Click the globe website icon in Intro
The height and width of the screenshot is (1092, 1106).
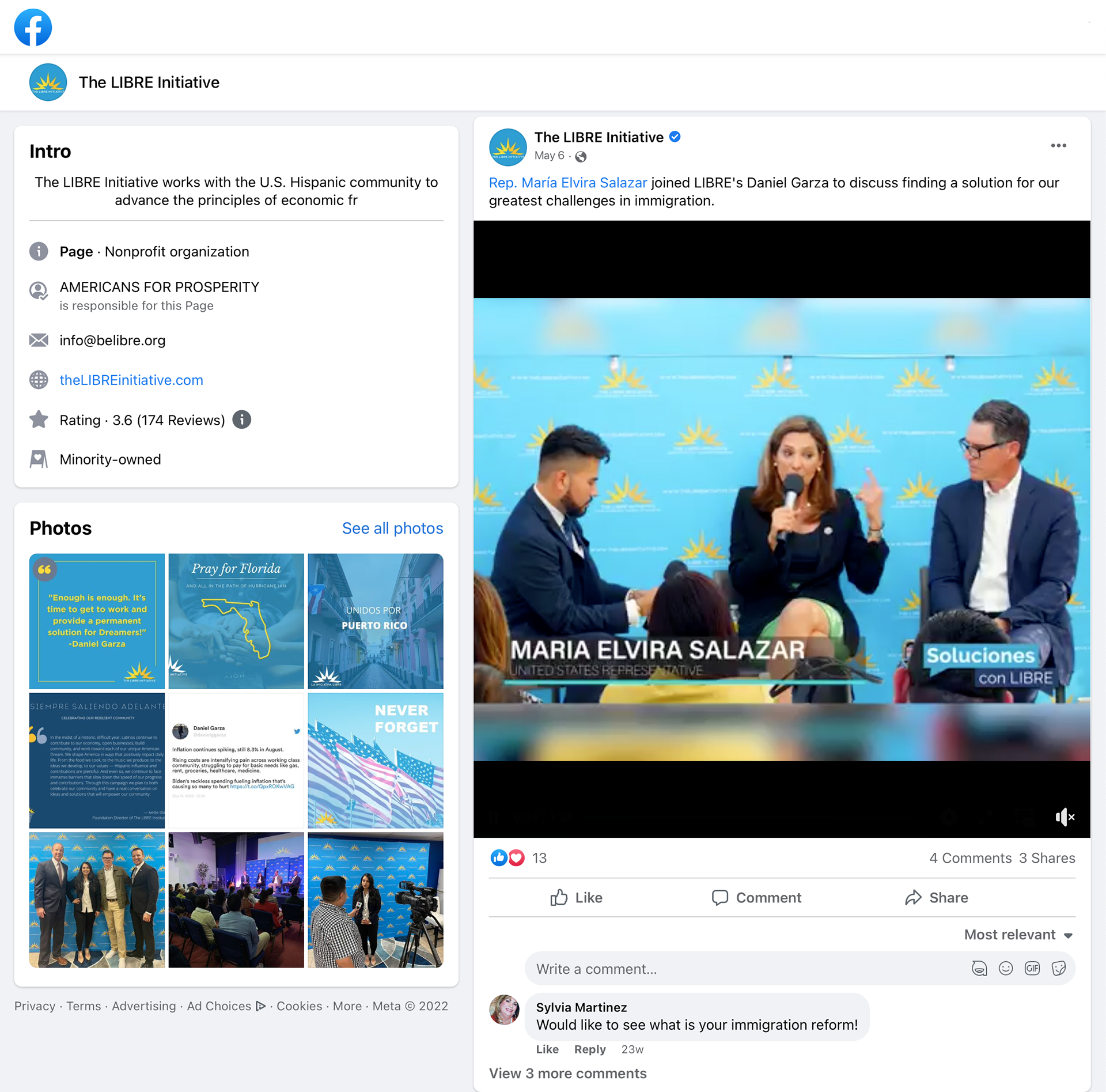[x=39, y=380]
